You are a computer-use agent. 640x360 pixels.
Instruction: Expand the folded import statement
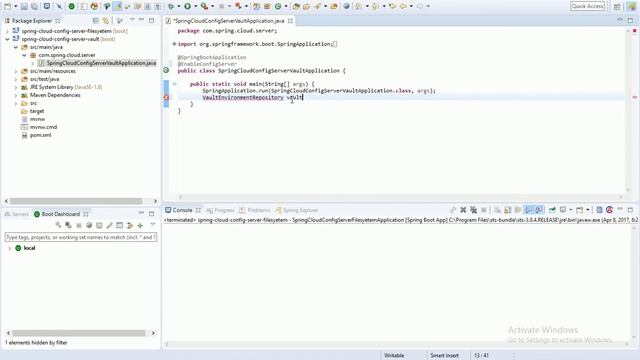click(x=174, y=44)
